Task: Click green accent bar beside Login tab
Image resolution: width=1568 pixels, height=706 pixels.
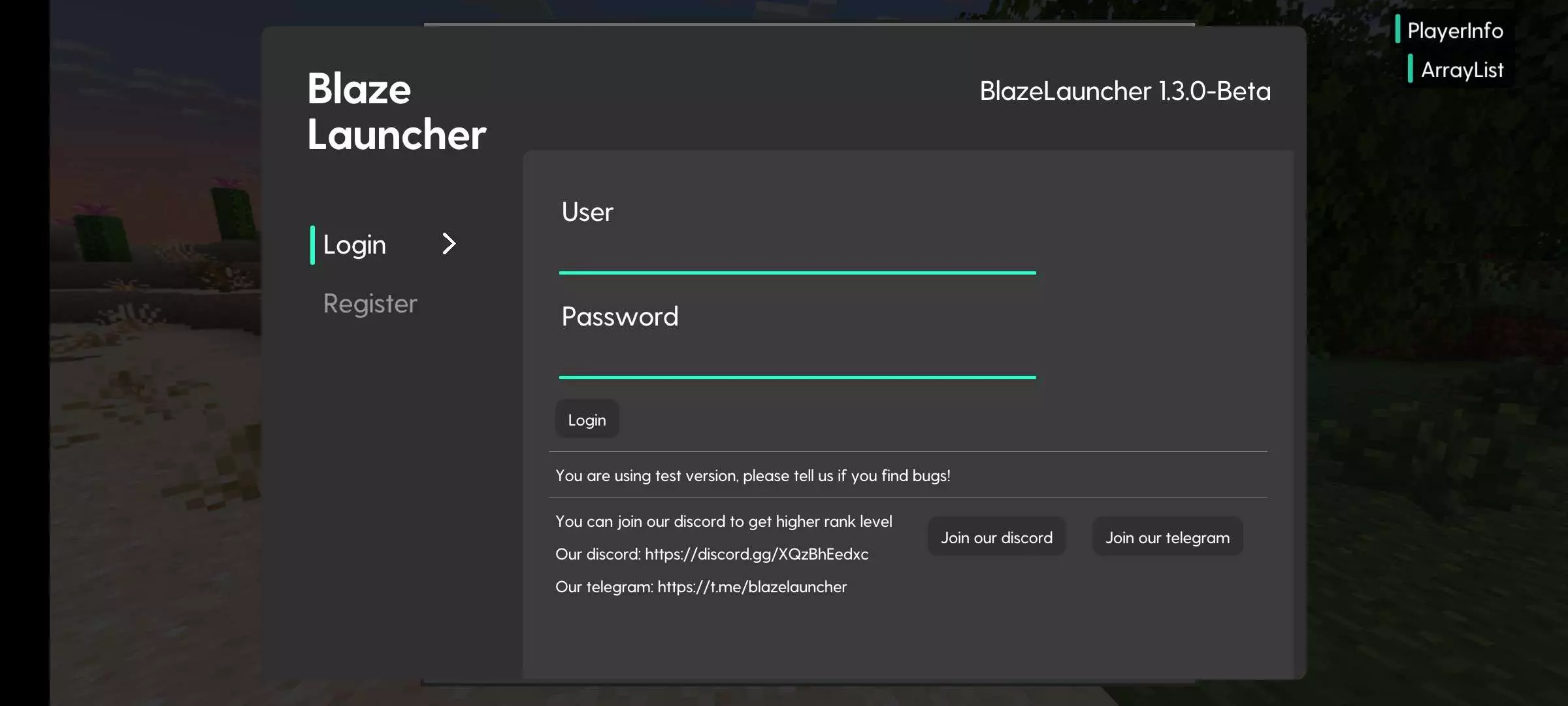Action: 312,245
